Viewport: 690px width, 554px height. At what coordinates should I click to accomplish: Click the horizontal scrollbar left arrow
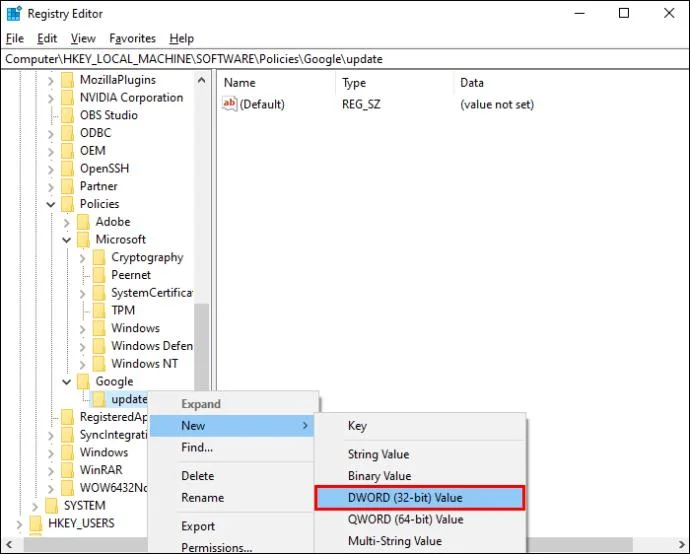pos(9,545)
